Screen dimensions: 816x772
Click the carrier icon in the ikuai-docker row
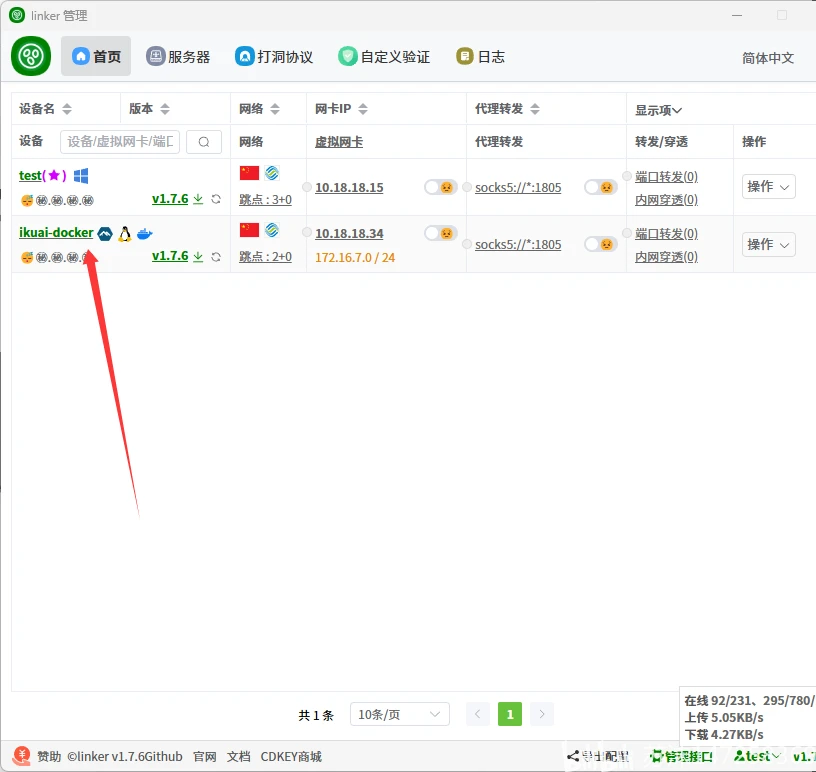pos(272,230)
